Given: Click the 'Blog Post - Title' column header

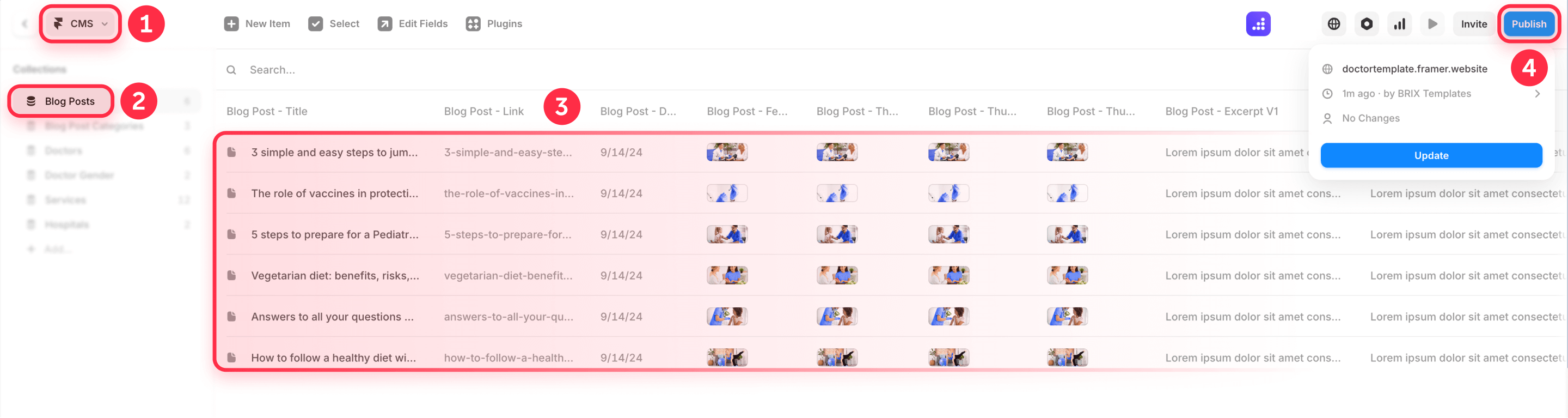Looking at the screenshot, I should pyautogui.click(x=267, y=112).
